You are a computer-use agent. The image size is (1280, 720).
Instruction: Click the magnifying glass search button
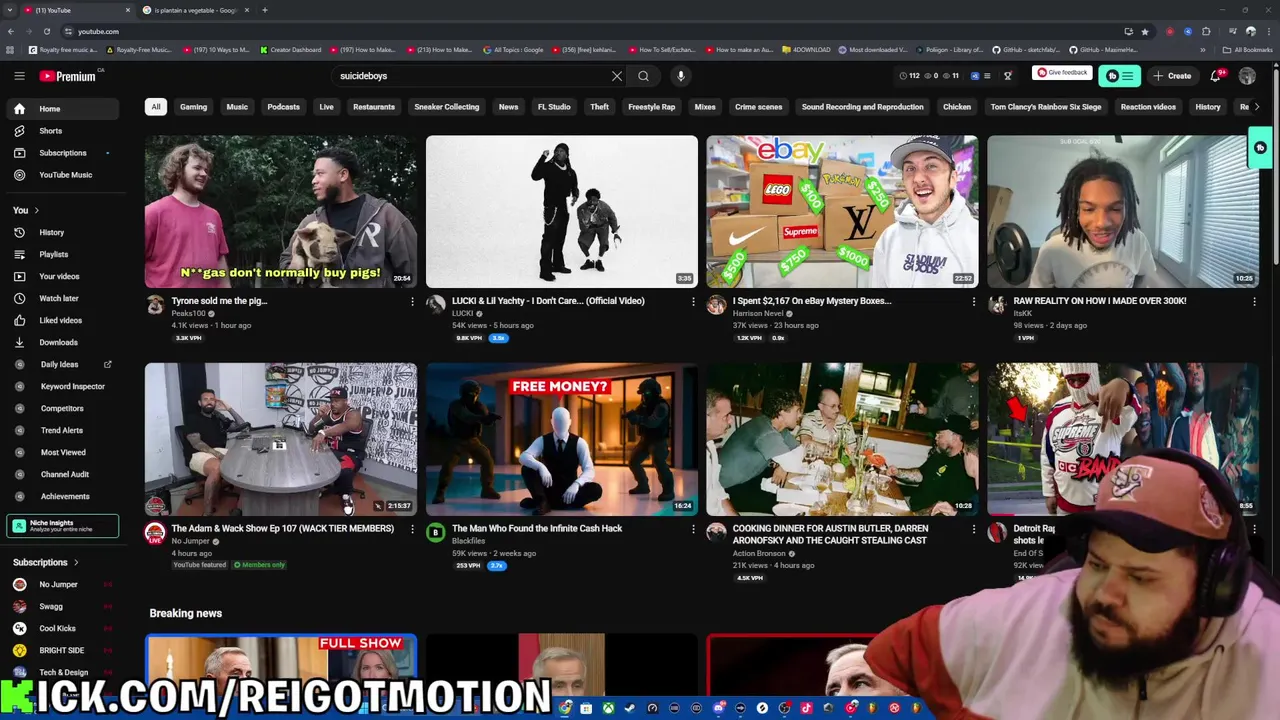coord(644,76)
